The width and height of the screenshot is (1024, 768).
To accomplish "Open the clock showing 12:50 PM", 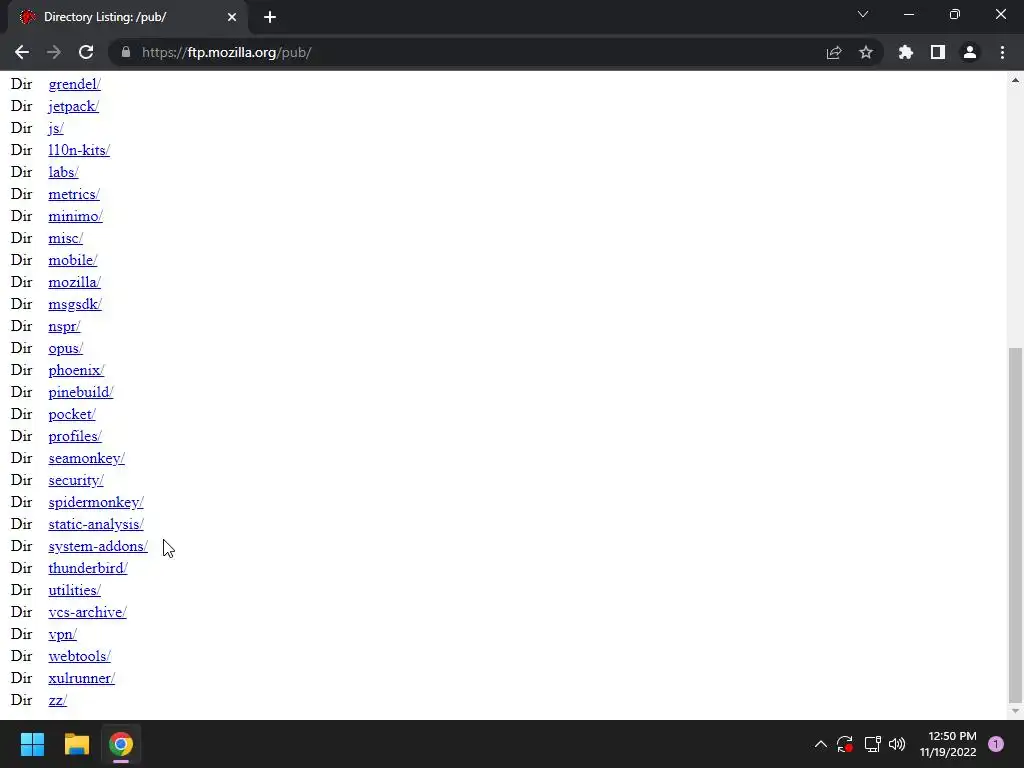I will coord(948,744).
